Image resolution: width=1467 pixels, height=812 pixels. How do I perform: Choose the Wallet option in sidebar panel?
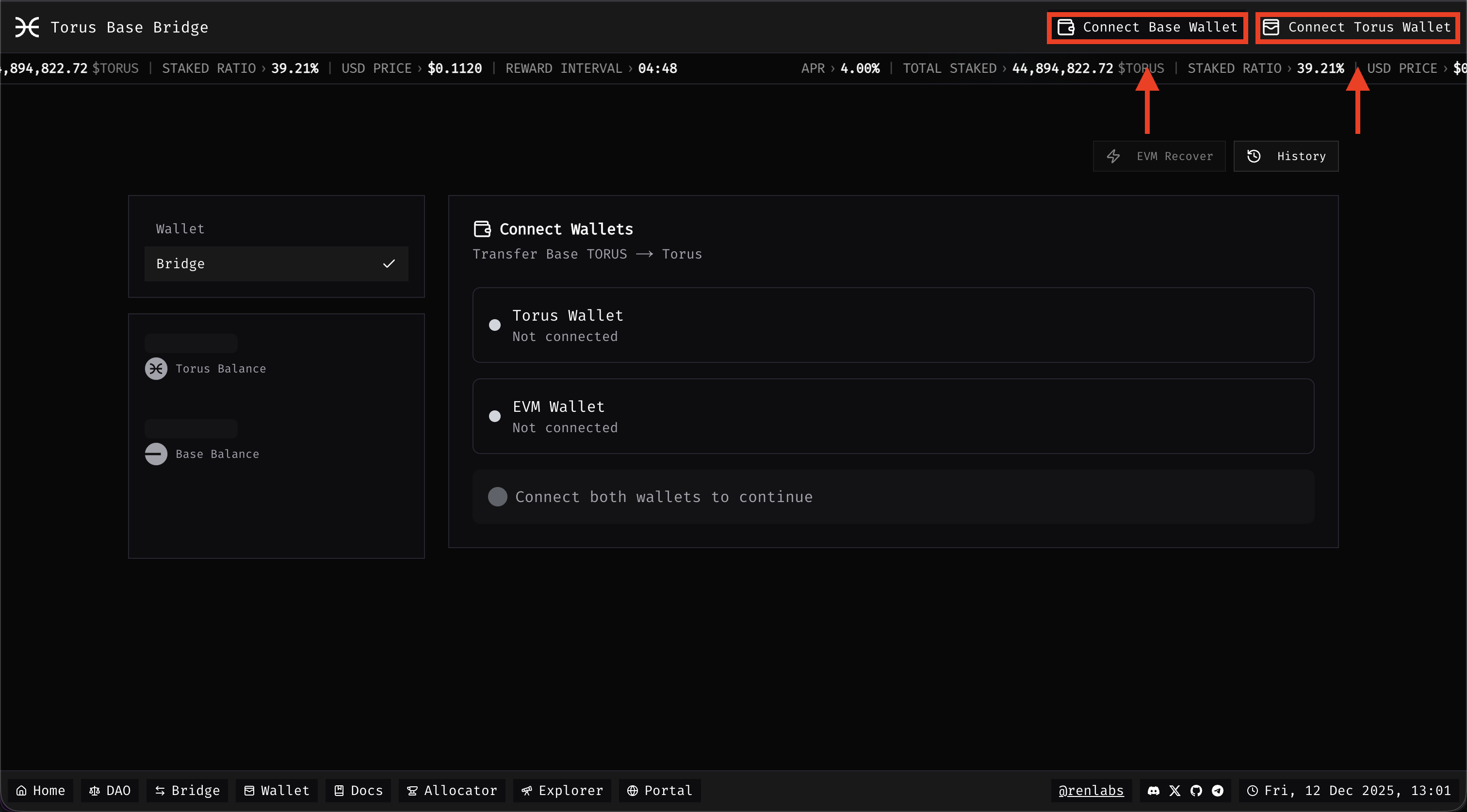pyautogui.click(x=180, y=229)
